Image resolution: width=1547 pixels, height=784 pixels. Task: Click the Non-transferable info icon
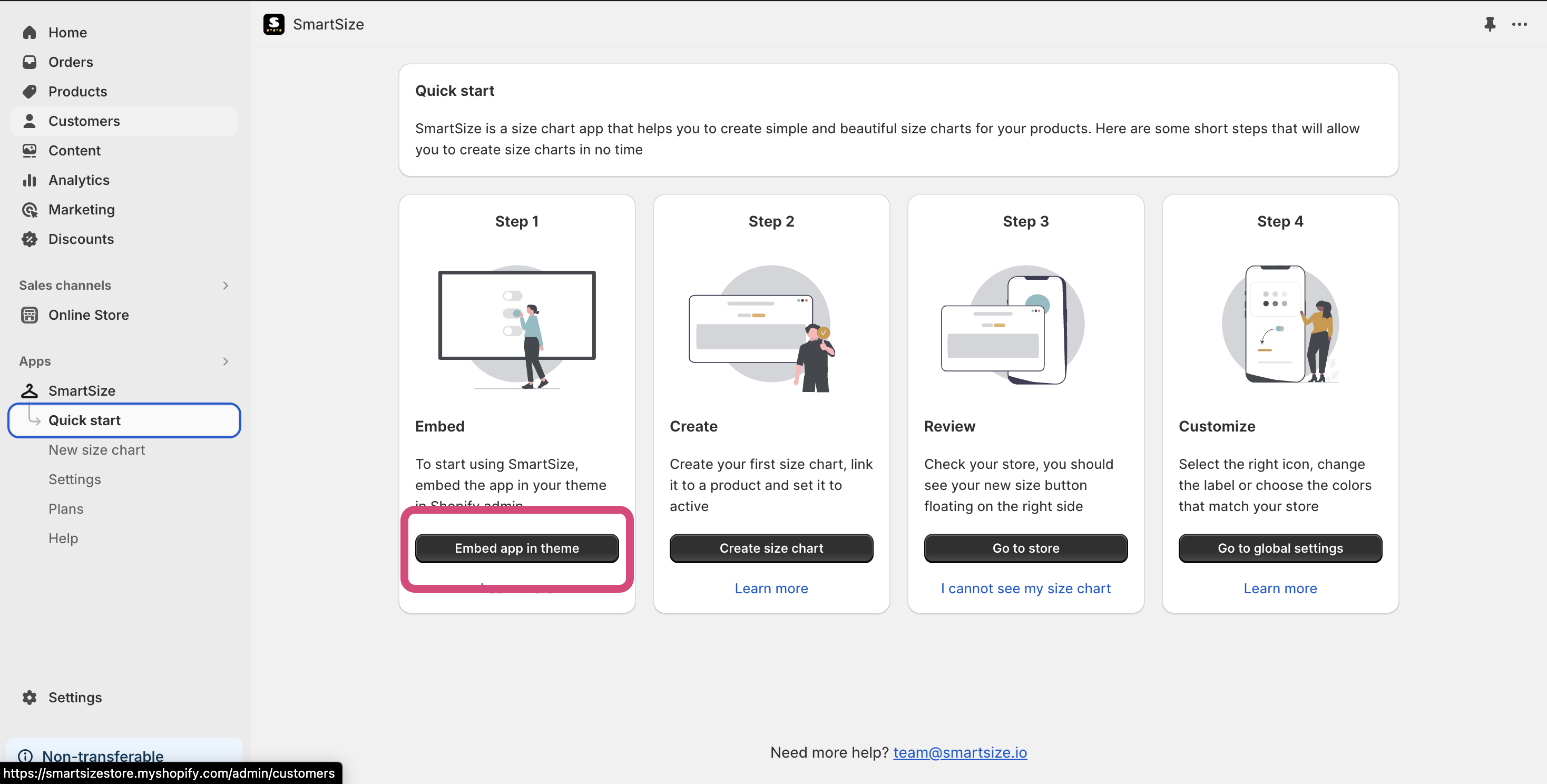click(25, 756)
